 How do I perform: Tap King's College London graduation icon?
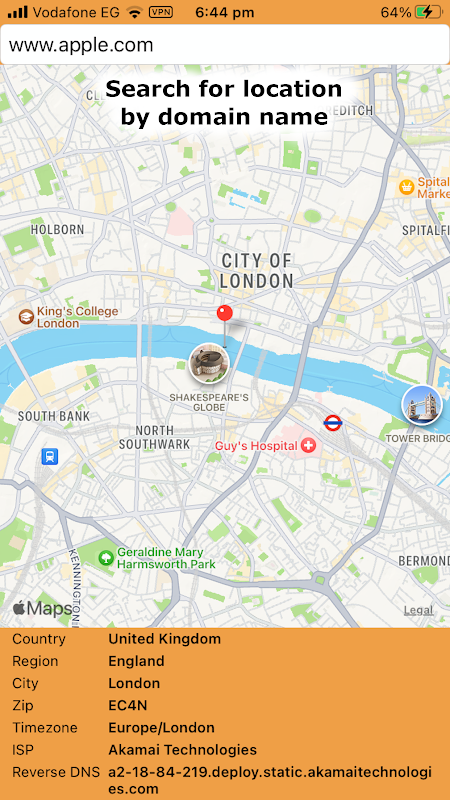click(x=26, y=317)
